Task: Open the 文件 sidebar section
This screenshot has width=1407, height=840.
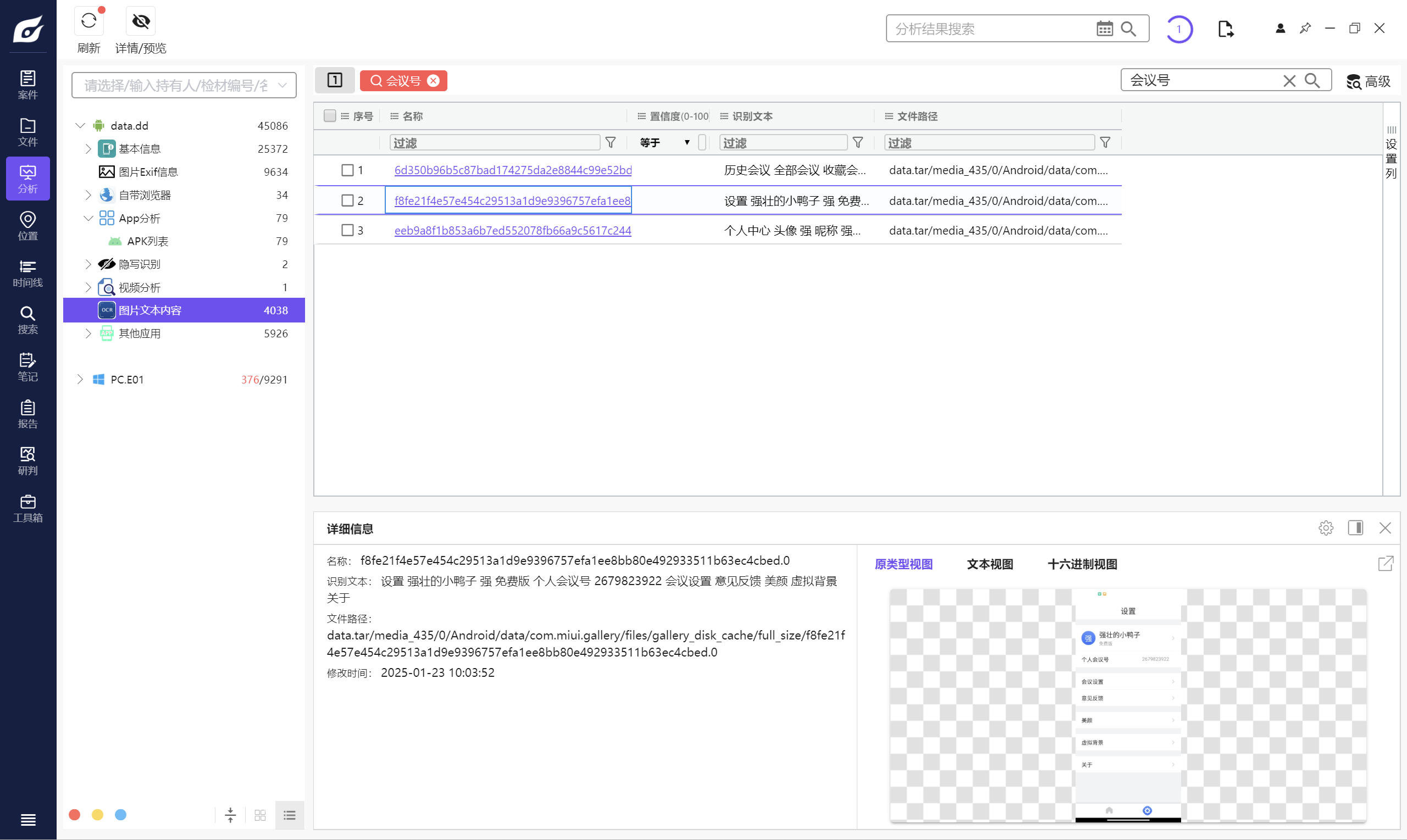Action: [27, 132]
